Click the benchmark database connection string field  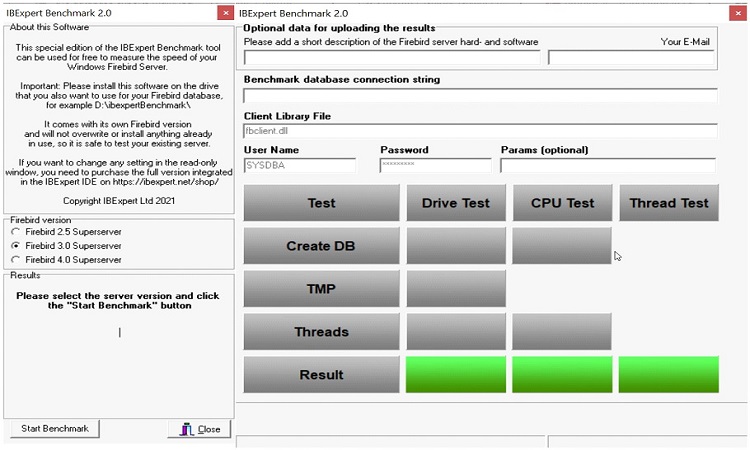(x=480, y=96)
